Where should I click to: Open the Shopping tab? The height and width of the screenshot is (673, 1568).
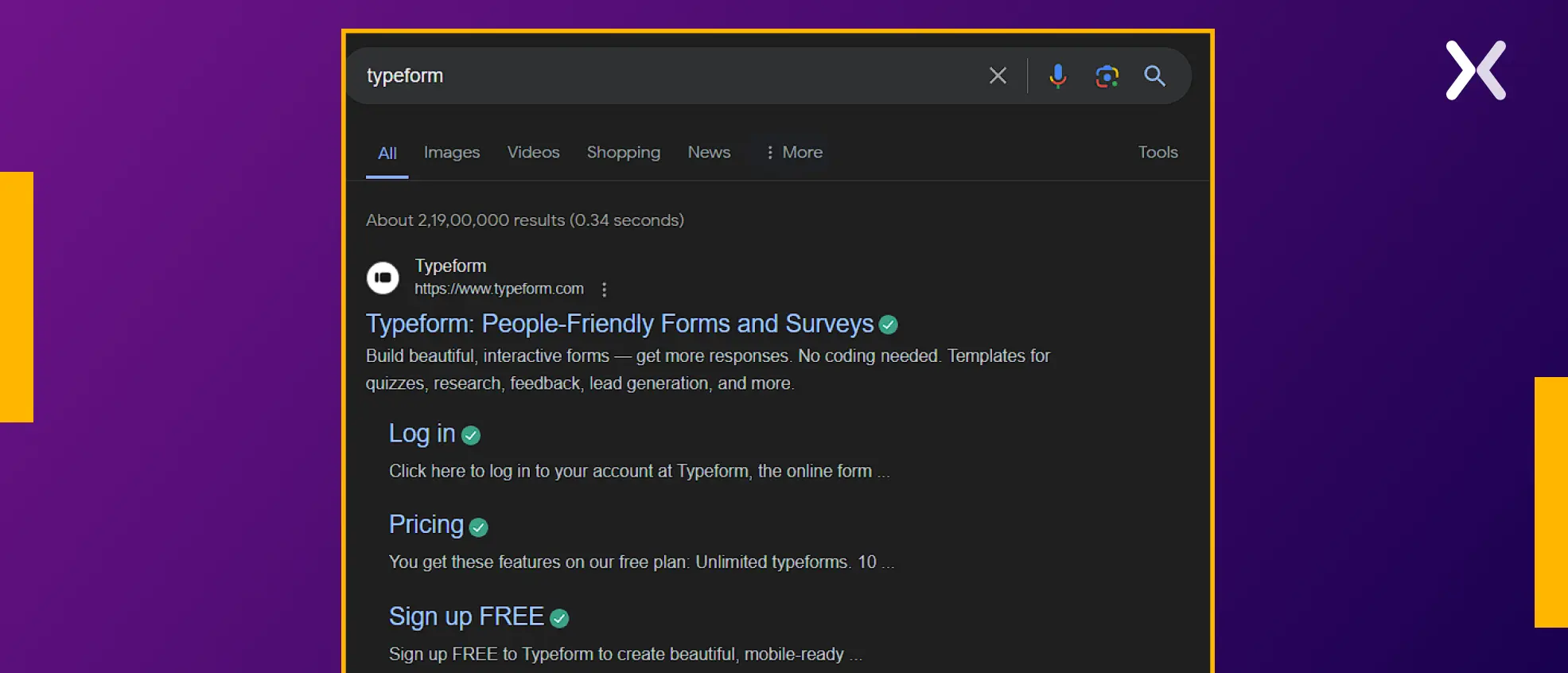click(x=624, y=152)
